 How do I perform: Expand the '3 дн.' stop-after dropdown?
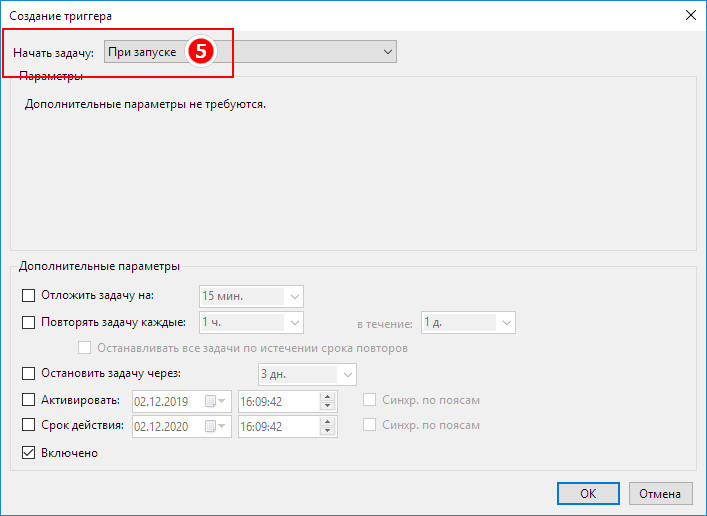tap(307, 374)
